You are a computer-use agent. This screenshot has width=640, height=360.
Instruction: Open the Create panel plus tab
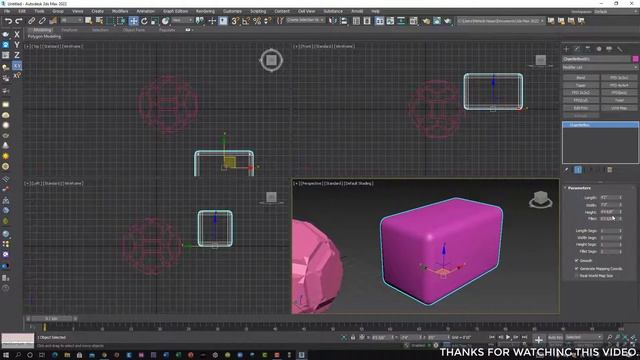[x=567, y=49]
